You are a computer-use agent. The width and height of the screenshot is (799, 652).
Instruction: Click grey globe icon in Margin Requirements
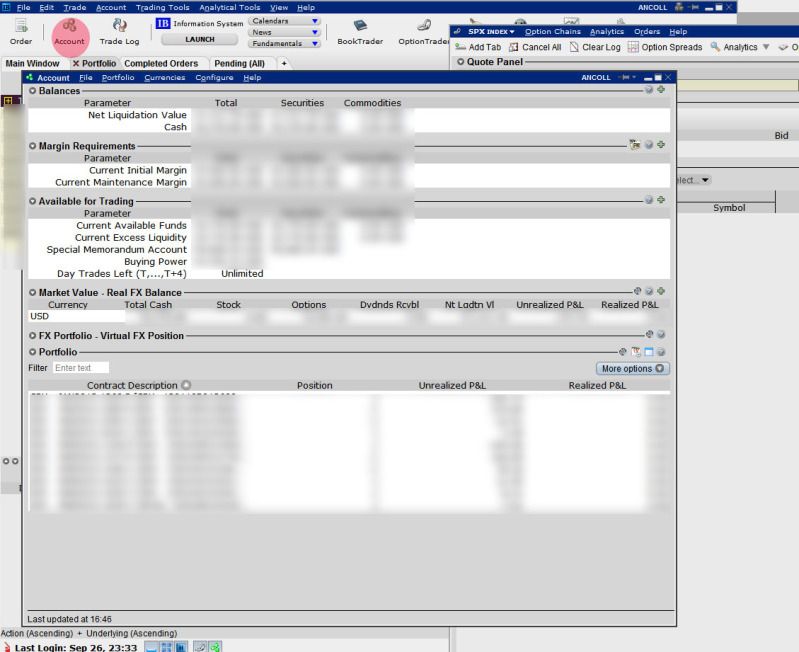point(649,145)
